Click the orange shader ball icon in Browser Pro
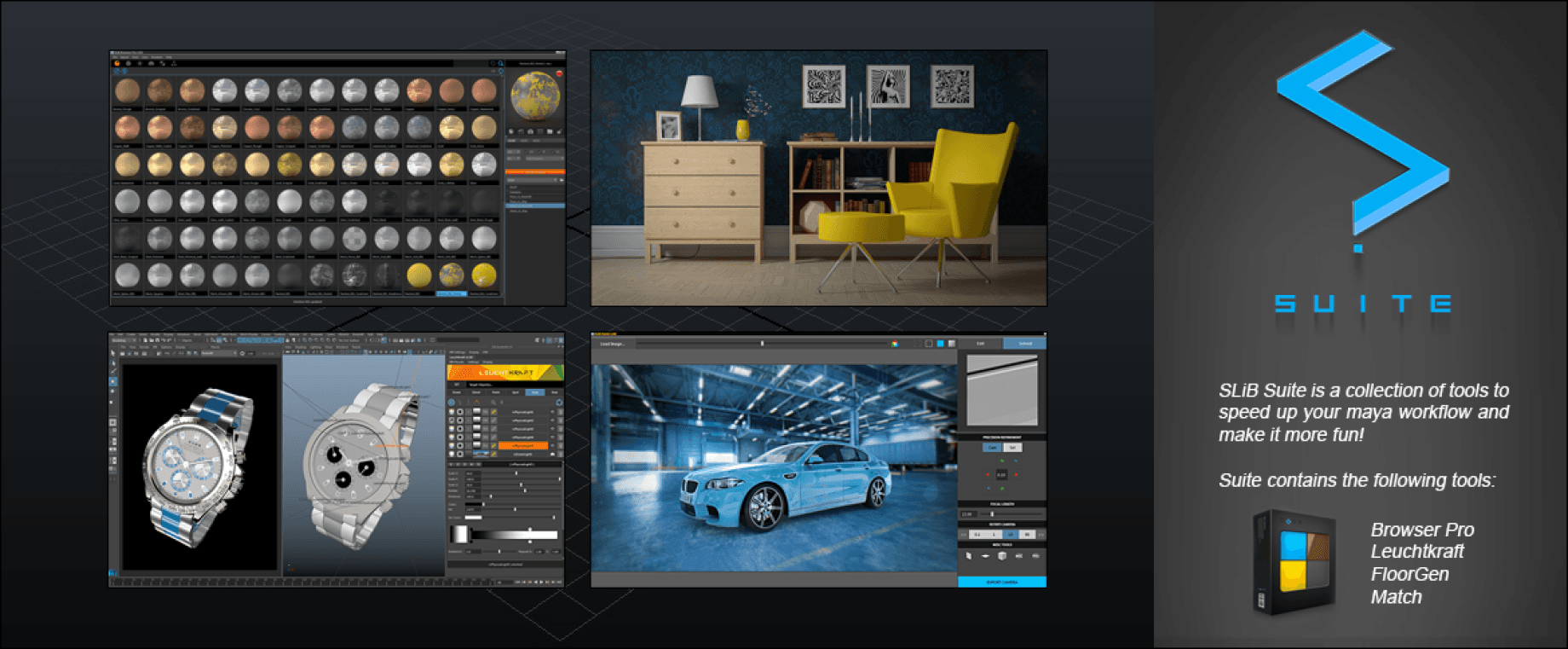The width and height of the screenshot is (1568, 649). [x=117, y=62]
